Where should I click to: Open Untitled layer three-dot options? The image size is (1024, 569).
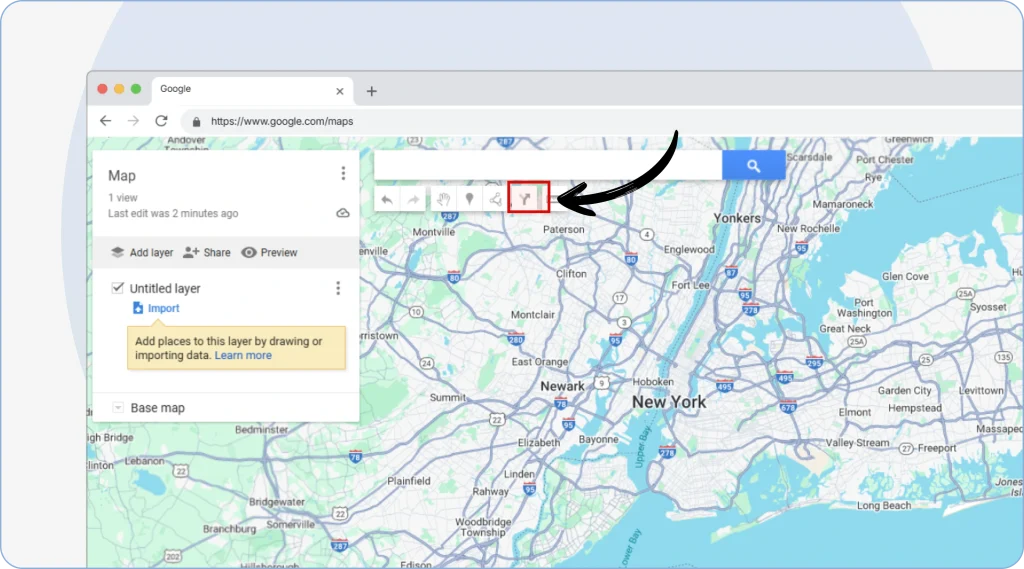(x=338, y=288)
